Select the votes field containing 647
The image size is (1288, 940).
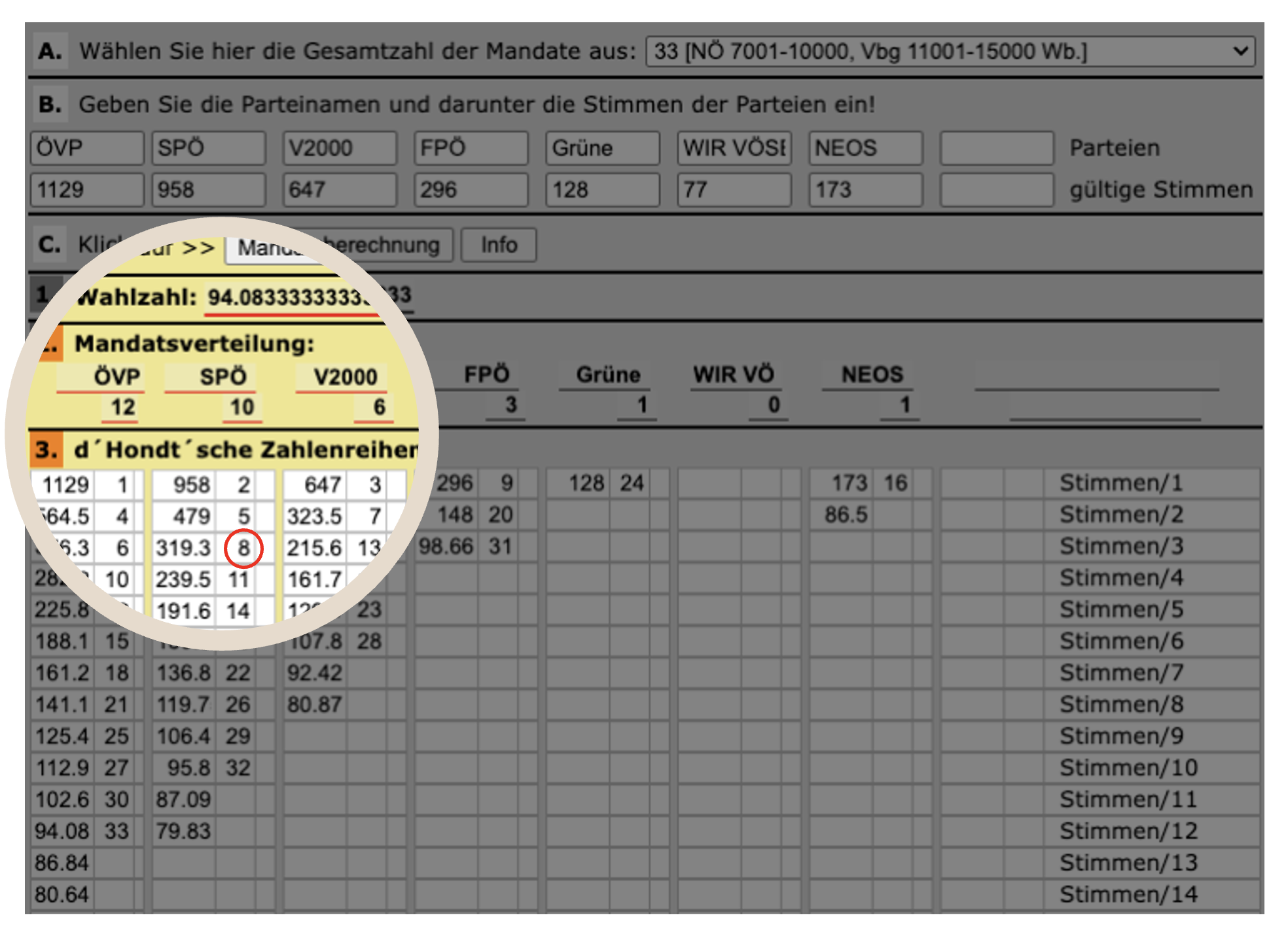click(x=339, y=190)
